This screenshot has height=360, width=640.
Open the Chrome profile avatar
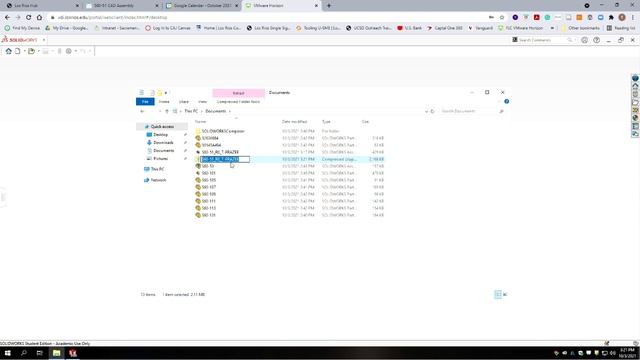point(622,18)
